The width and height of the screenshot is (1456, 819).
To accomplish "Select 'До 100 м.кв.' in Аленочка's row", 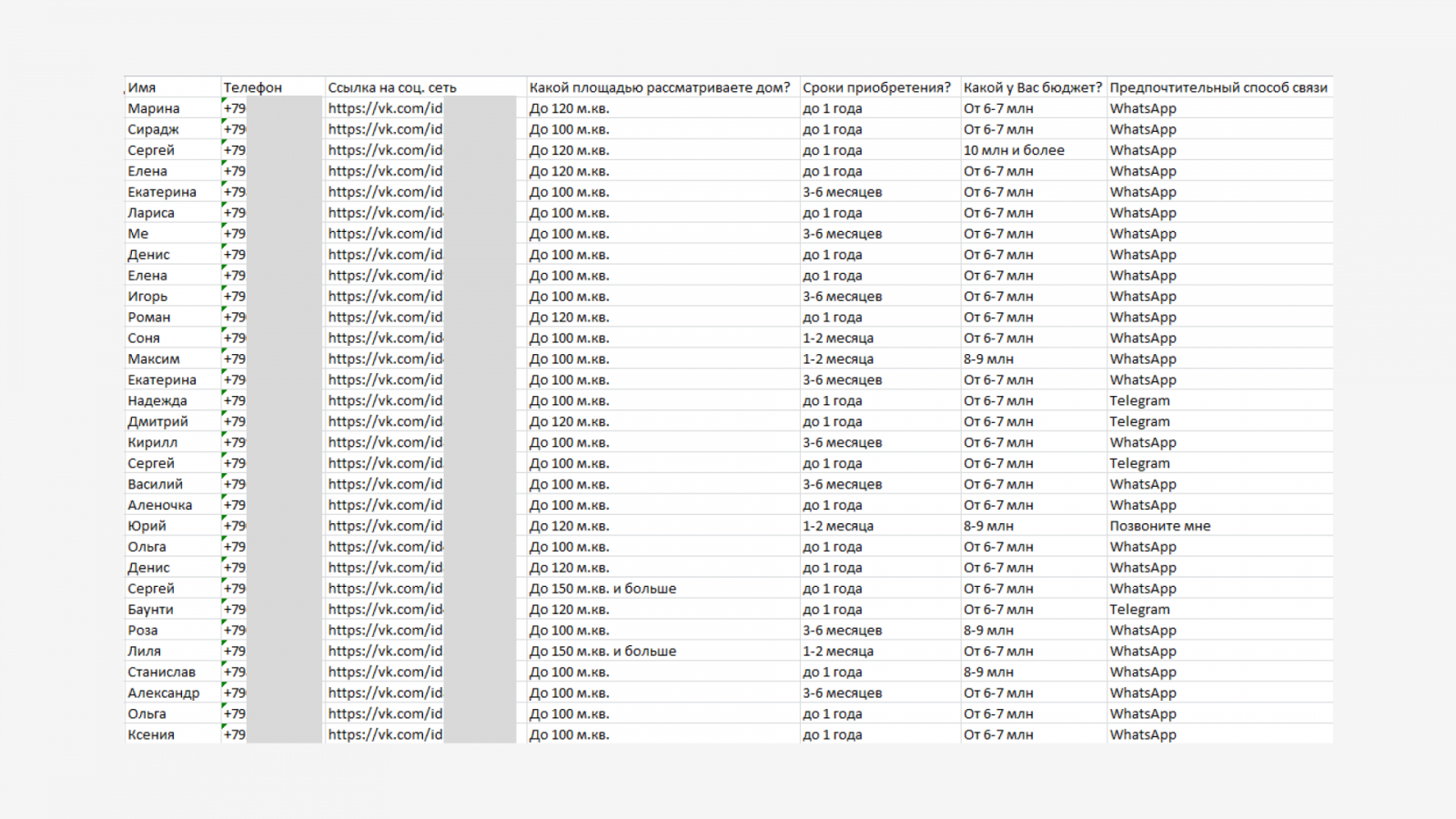I will point(570,506).
